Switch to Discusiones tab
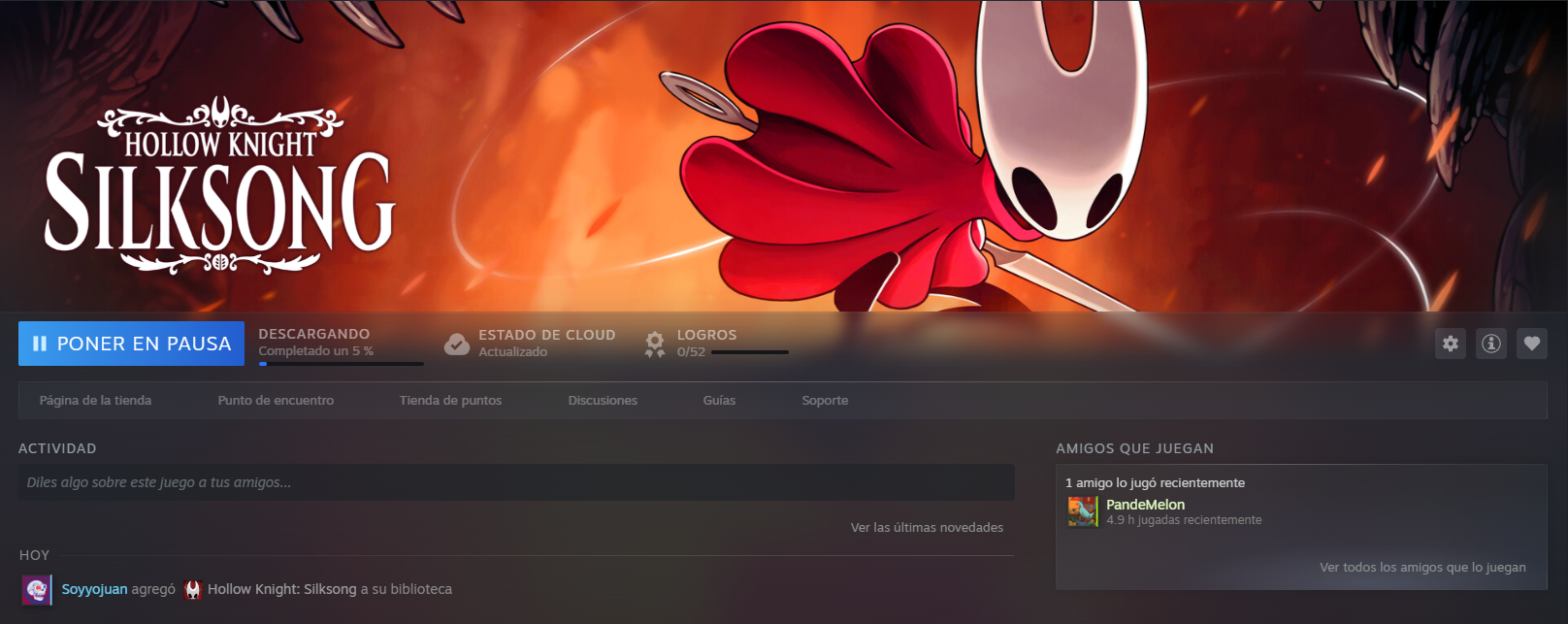This screenshot has height=624, width=1568. click(603, 401)
